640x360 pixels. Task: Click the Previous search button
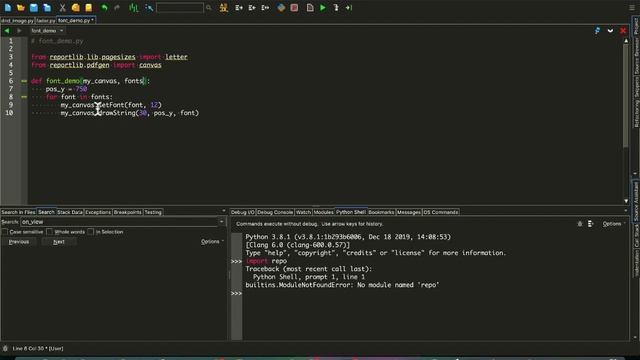click(x=19, y=242)
